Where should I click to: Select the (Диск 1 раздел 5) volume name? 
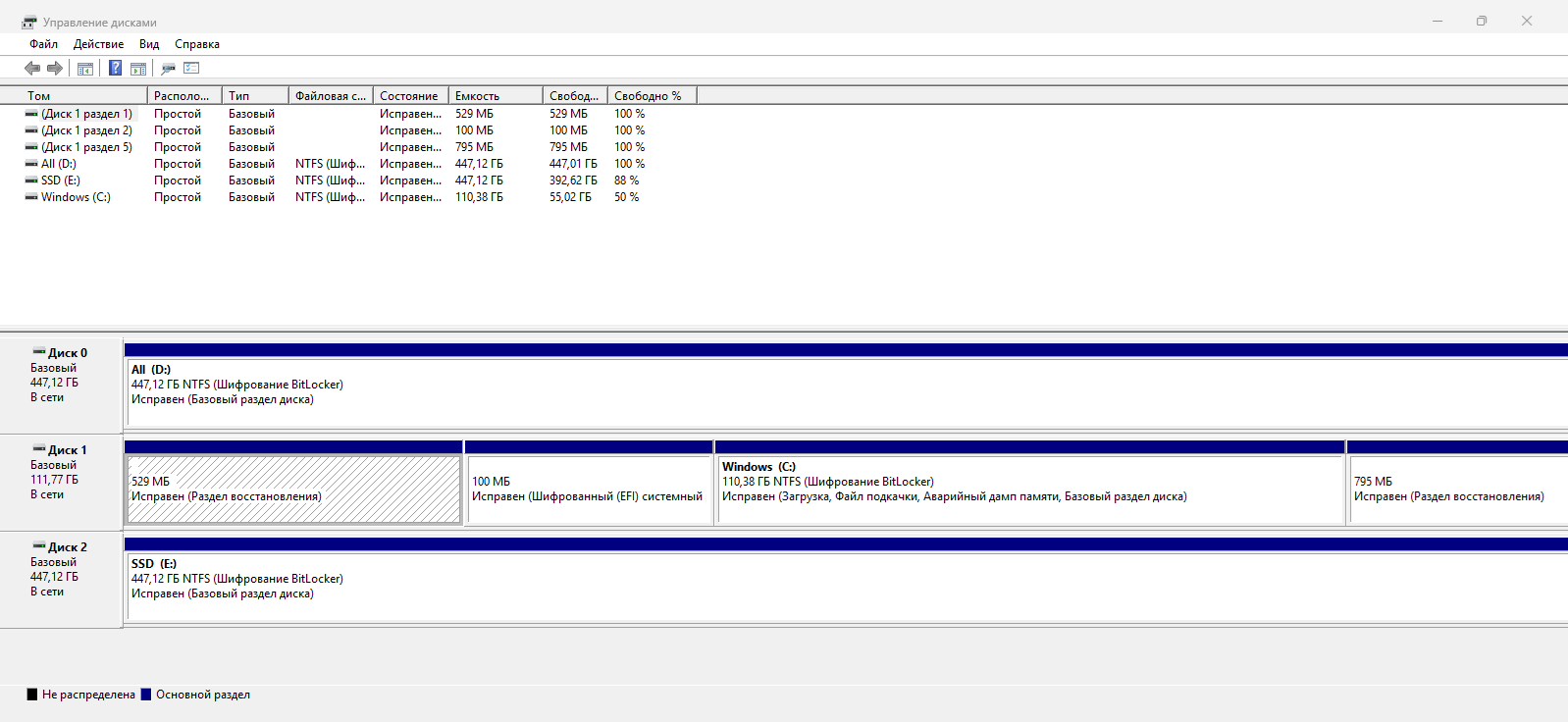pyautogui.click(x=86, y=147)
